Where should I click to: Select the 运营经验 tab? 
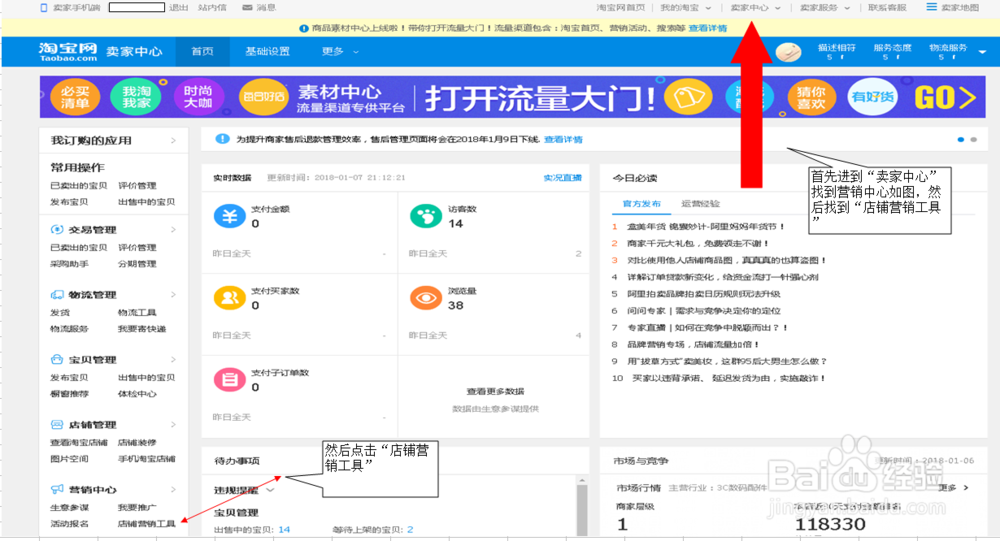pyautogui.click(x=700, y=204)
